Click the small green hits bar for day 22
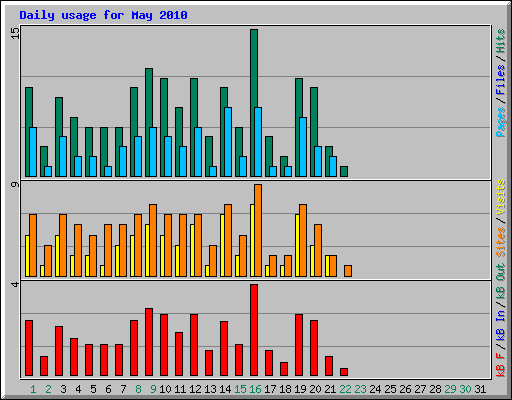 click(x=344, y=171)
